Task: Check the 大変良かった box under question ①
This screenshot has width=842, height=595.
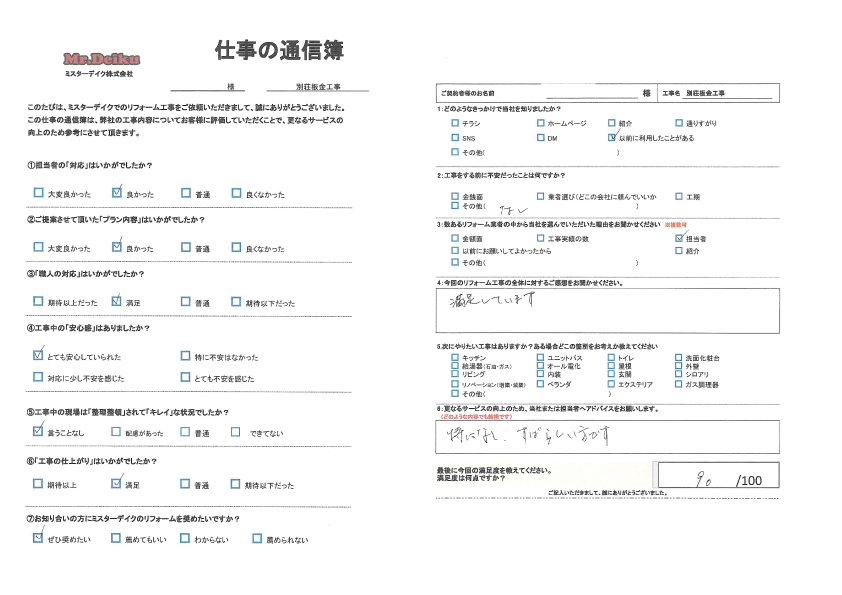Action: pos(38,193)
